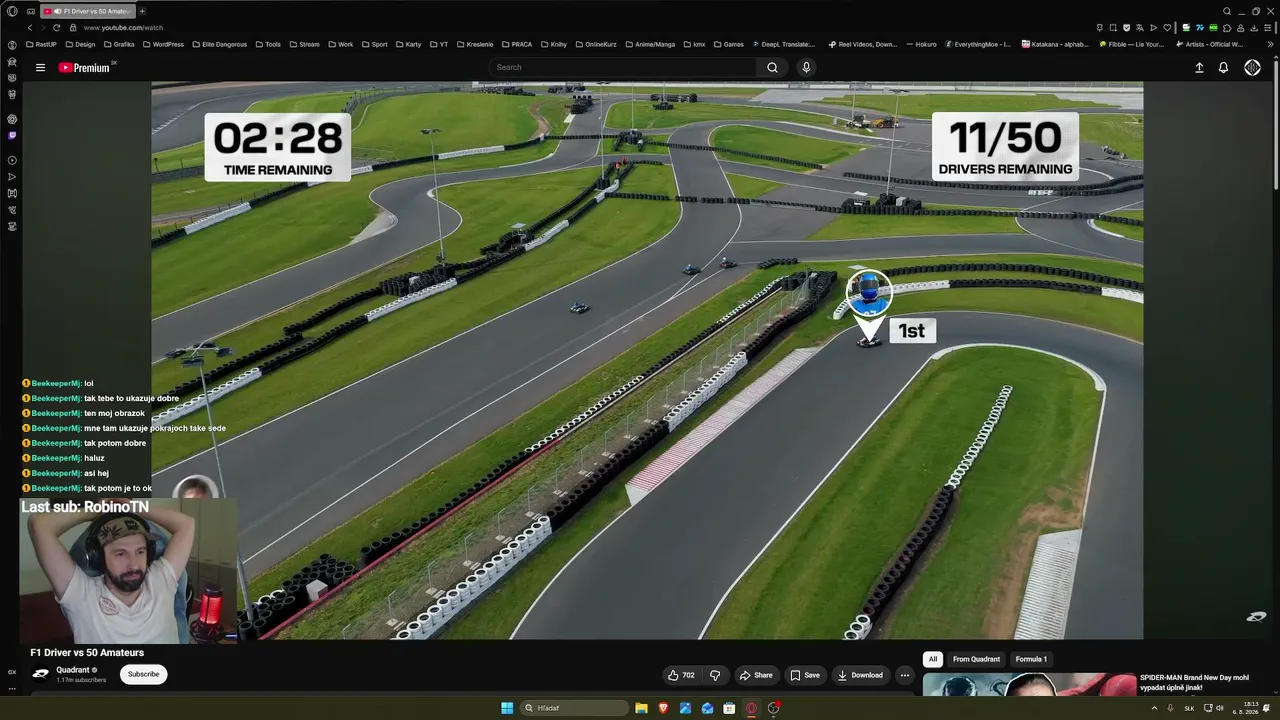1280x720 pixels.
Task: Open the Quadrant channel avatar
Action: (x=40, y=674)
